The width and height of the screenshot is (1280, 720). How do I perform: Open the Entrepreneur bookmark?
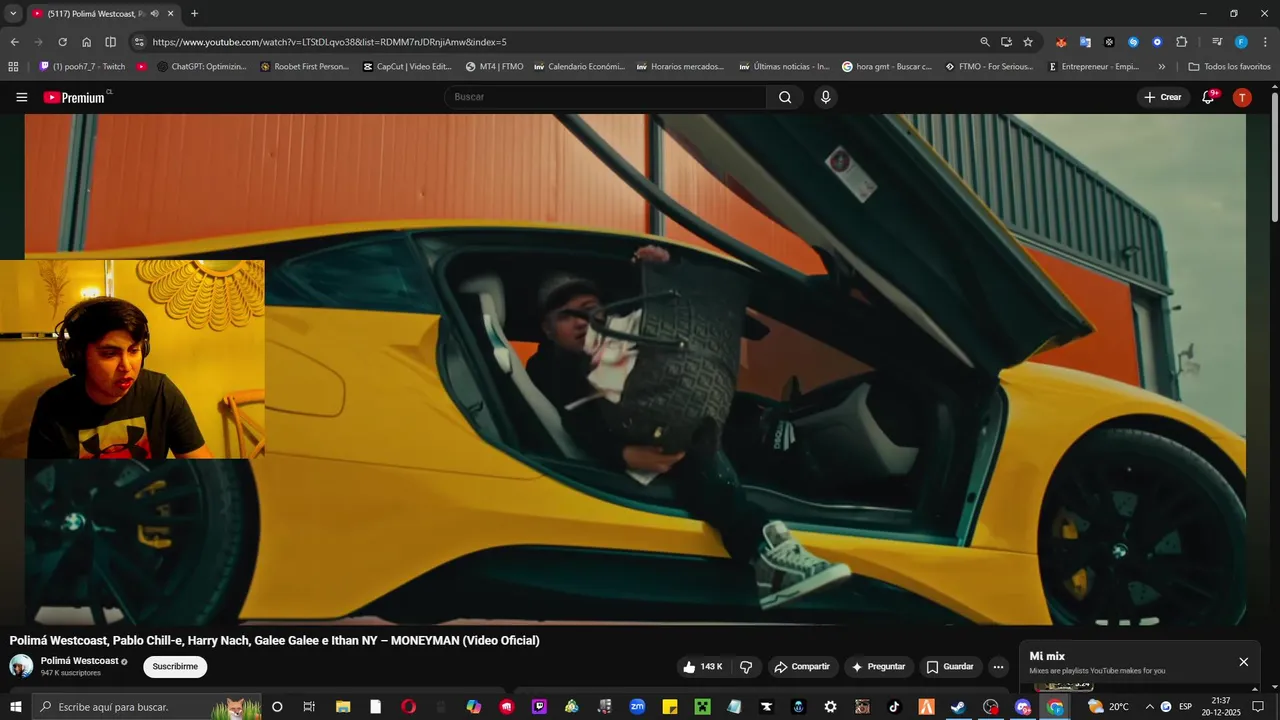[1093, 67]
